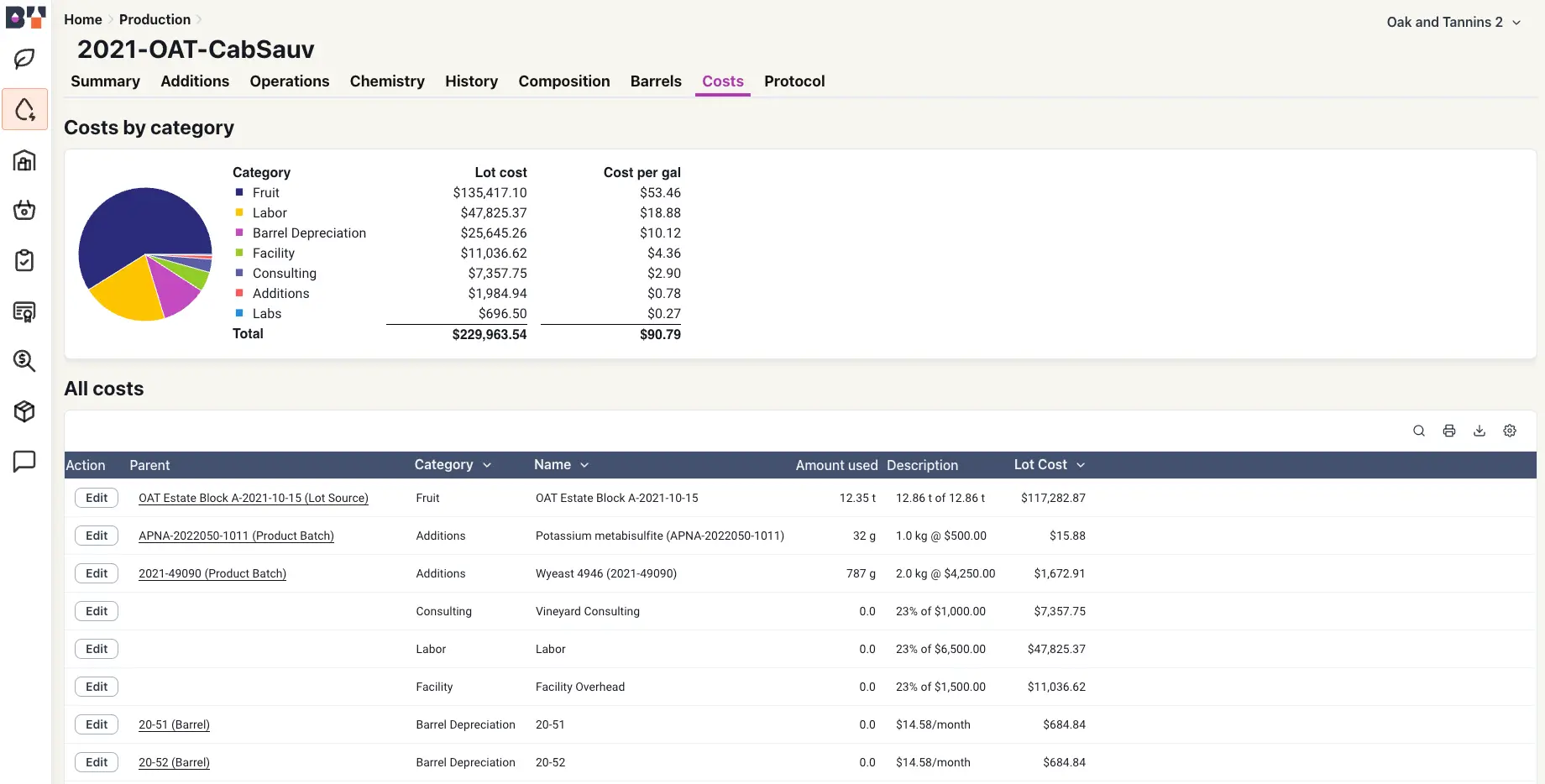Open table settings gear icon
This screenshot has height=784, width=1545.
[1510, 431]
